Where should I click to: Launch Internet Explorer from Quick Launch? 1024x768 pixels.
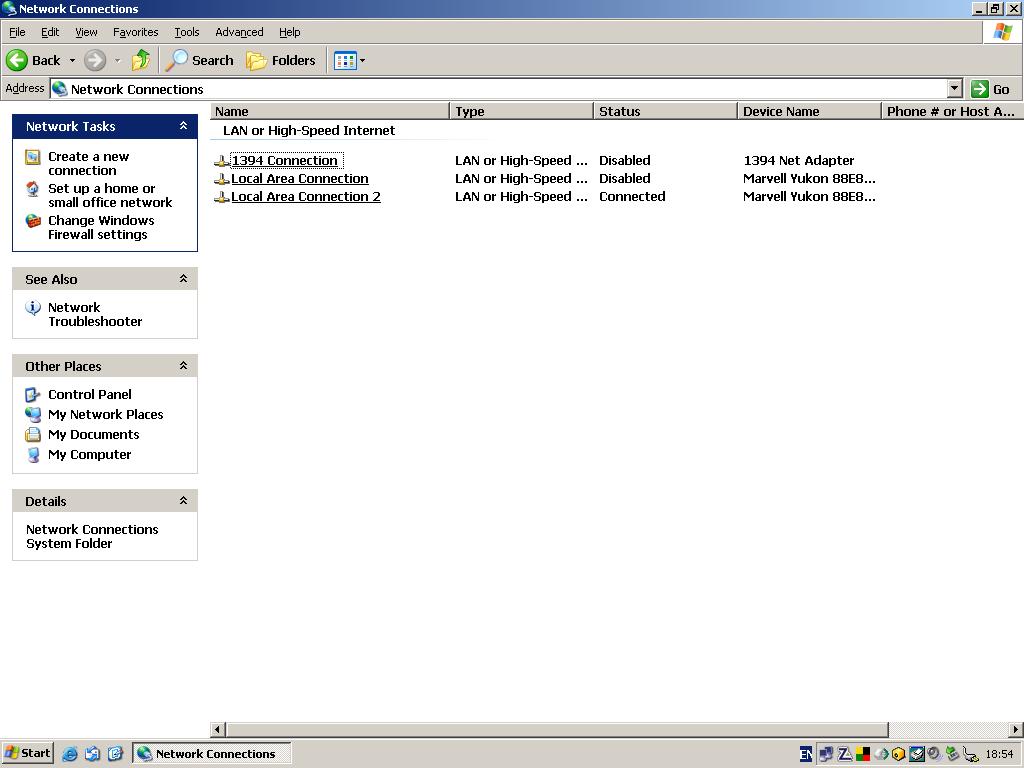[69, 754]
